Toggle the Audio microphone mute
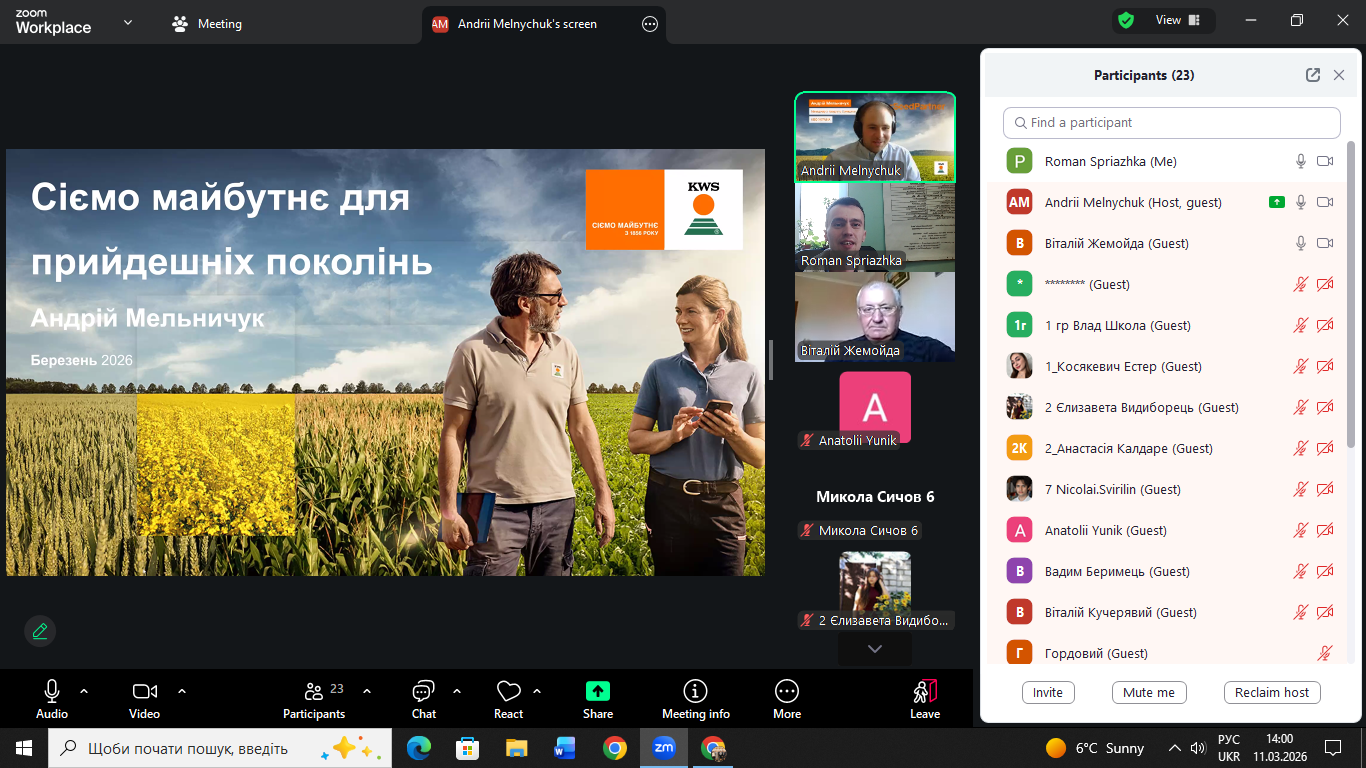The image size is (1366, 768). pyautogui.click(x=52, y=691)
